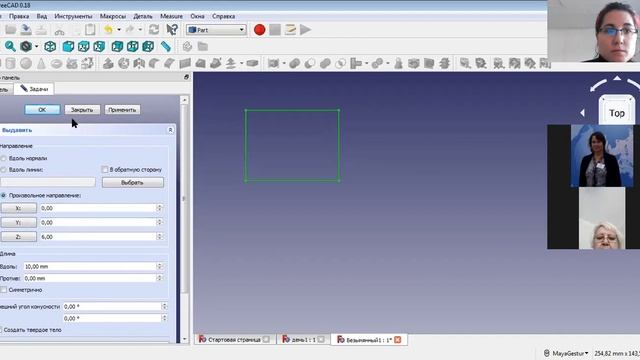Click the X direction button
The image size is (640, 360).
pyautogui.click(x=18, y=208)
